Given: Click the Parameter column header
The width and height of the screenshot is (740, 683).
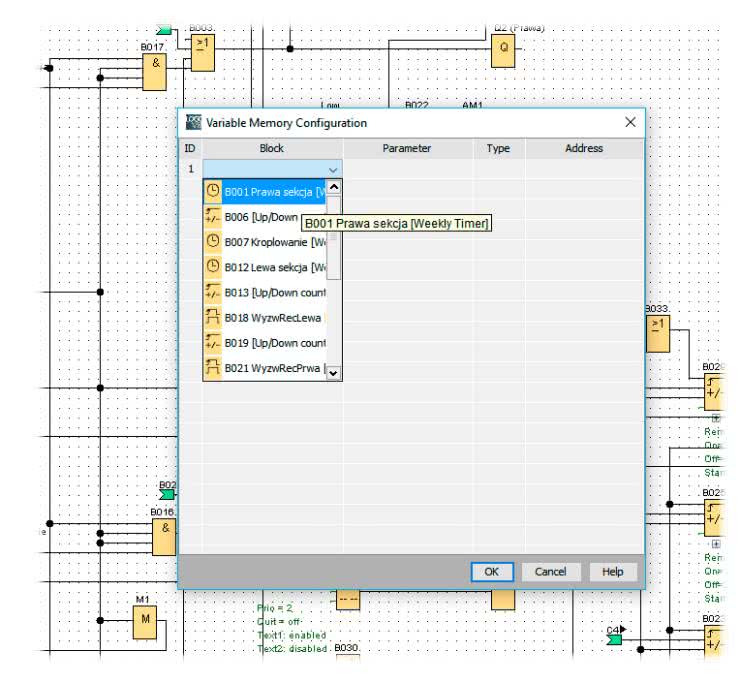Looking at the screenshot, I should tap(407, 148).
